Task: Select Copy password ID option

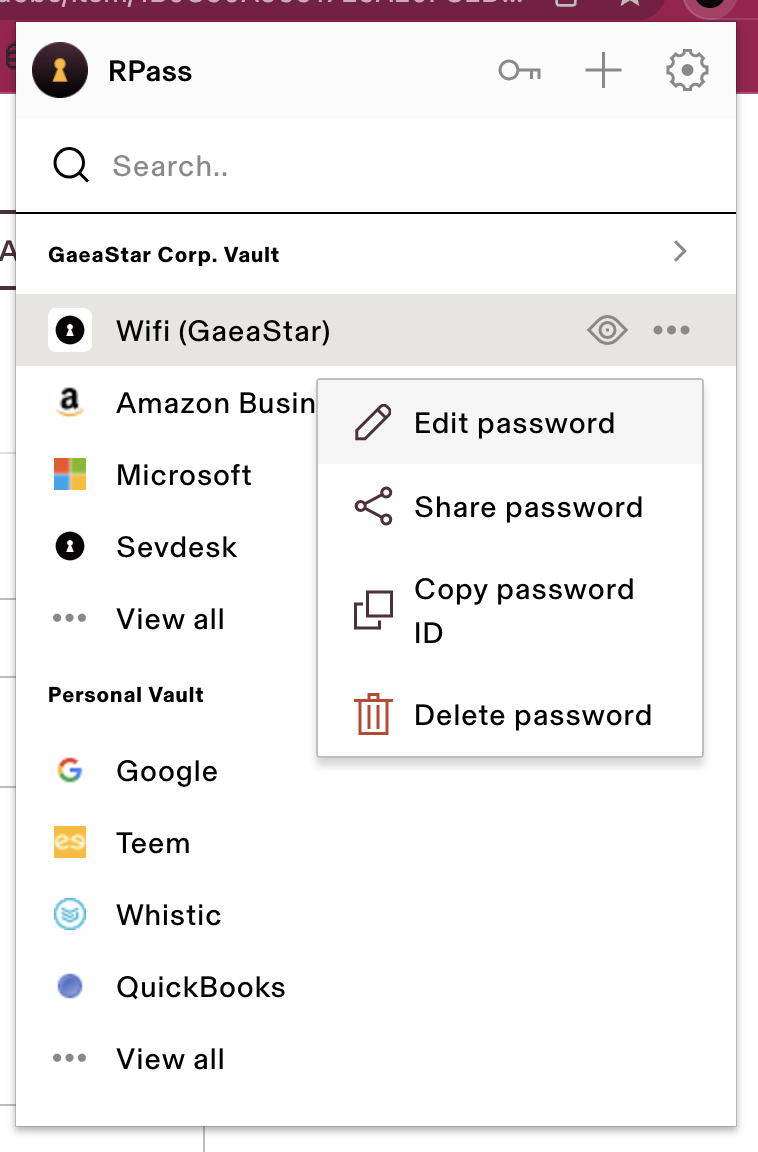Action: pos(524,610)
